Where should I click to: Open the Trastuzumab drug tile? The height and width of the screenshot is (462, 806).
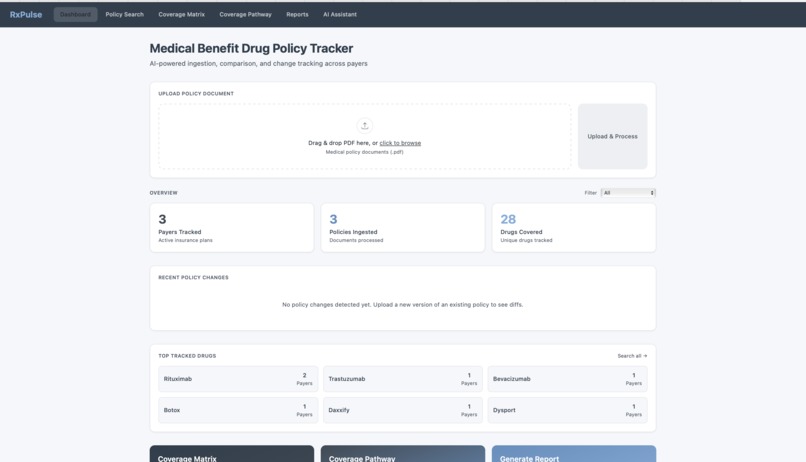(x=402, y=379)
